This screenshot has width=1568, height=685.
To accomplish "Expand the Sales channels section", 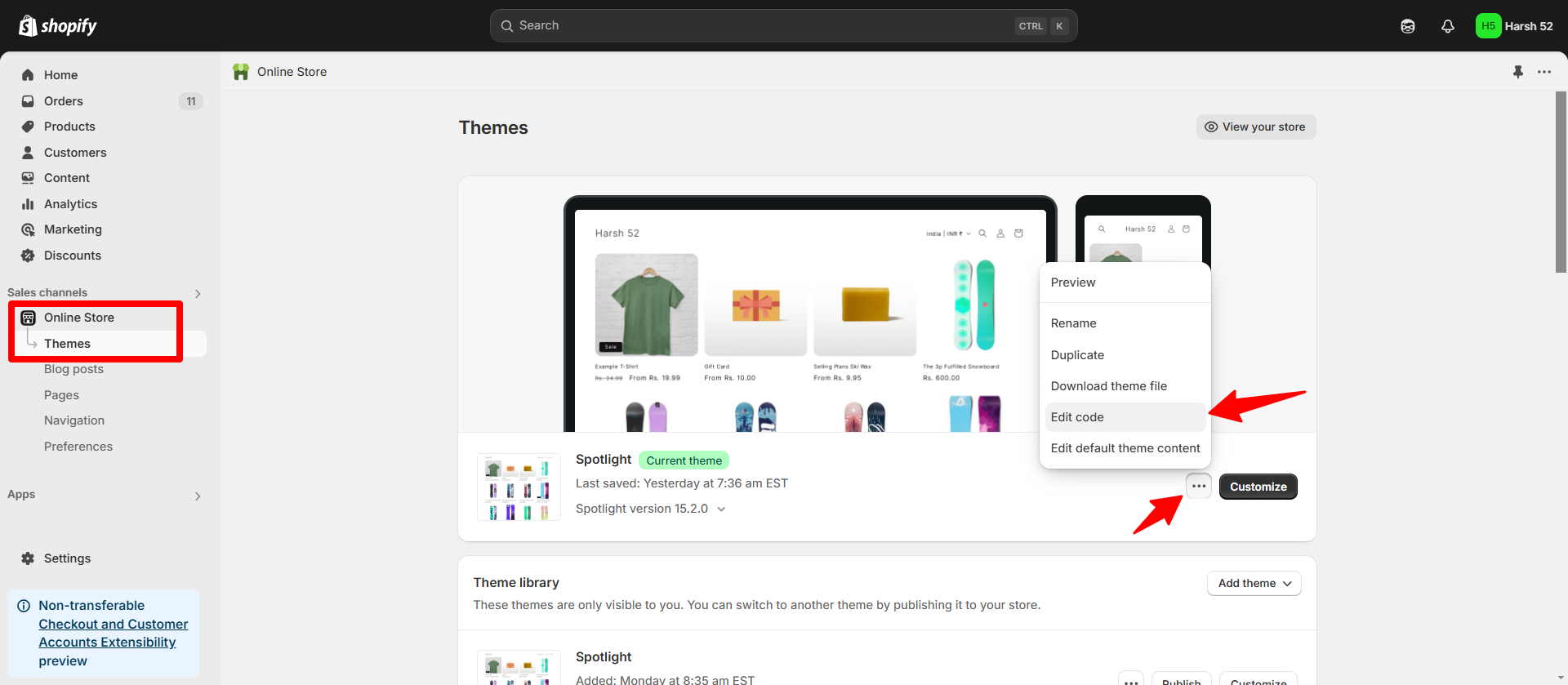I will [x=197, y=293].
